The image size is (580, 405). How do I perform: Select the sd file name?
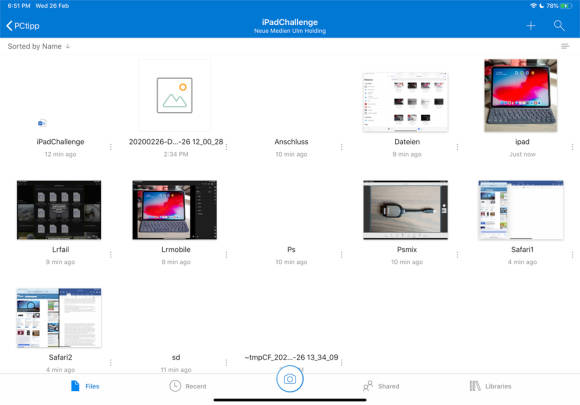[176, 357]
